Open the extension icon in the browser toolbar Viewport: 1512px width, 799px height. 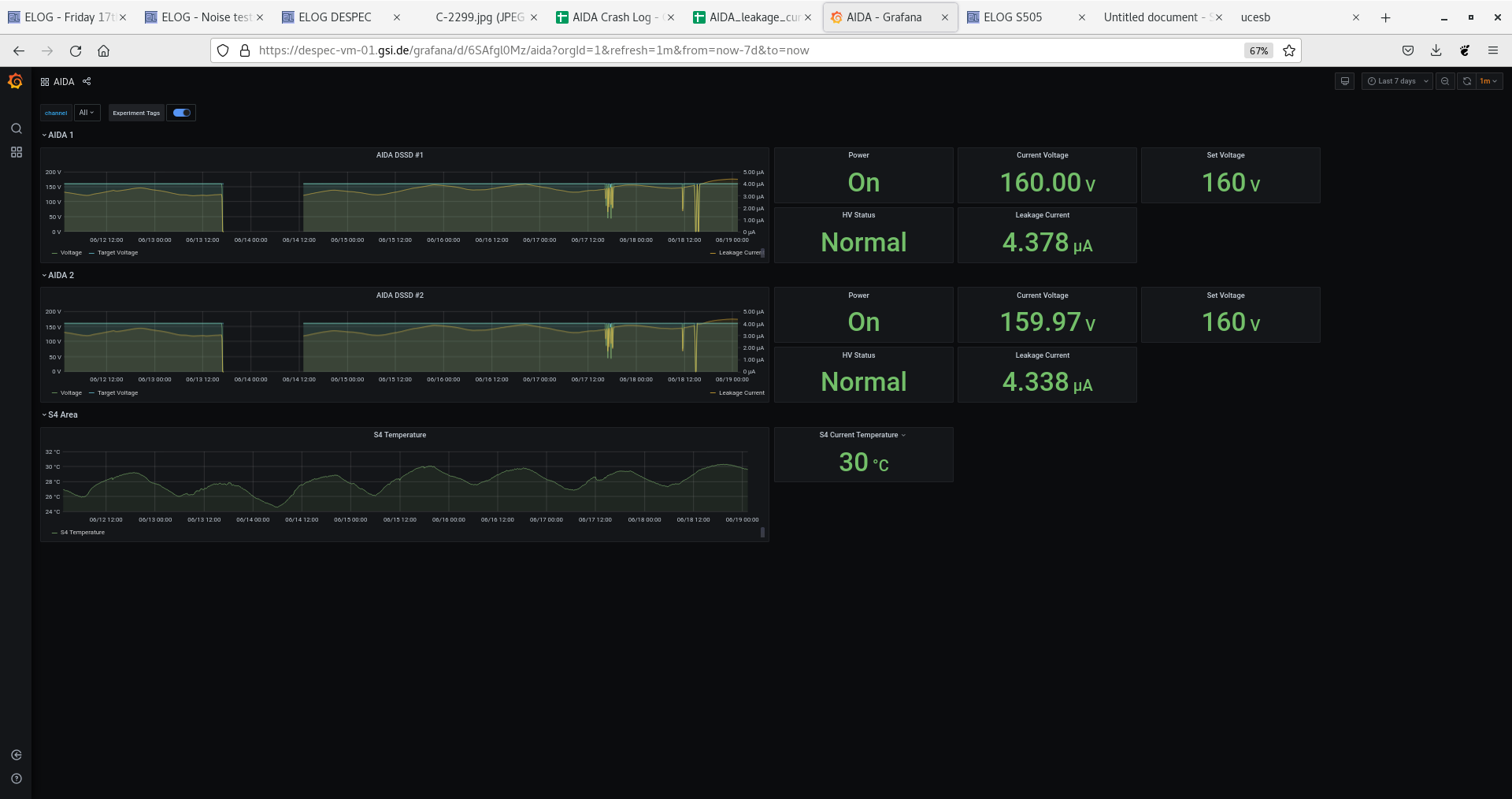pos(1465,50)
